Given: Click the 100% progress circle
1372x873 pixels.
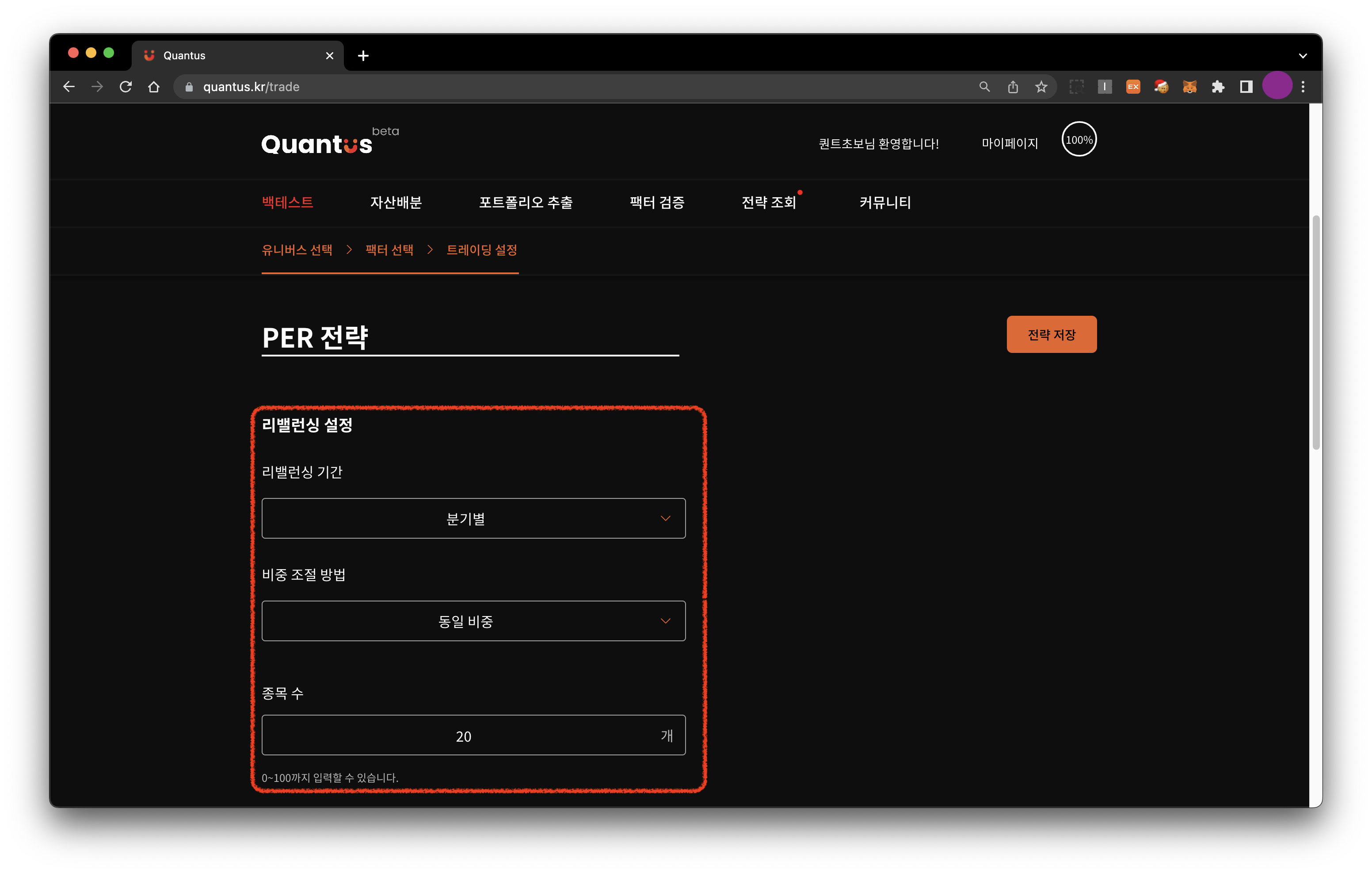Looking at the screenshot, I should (x=1079, y=140).
